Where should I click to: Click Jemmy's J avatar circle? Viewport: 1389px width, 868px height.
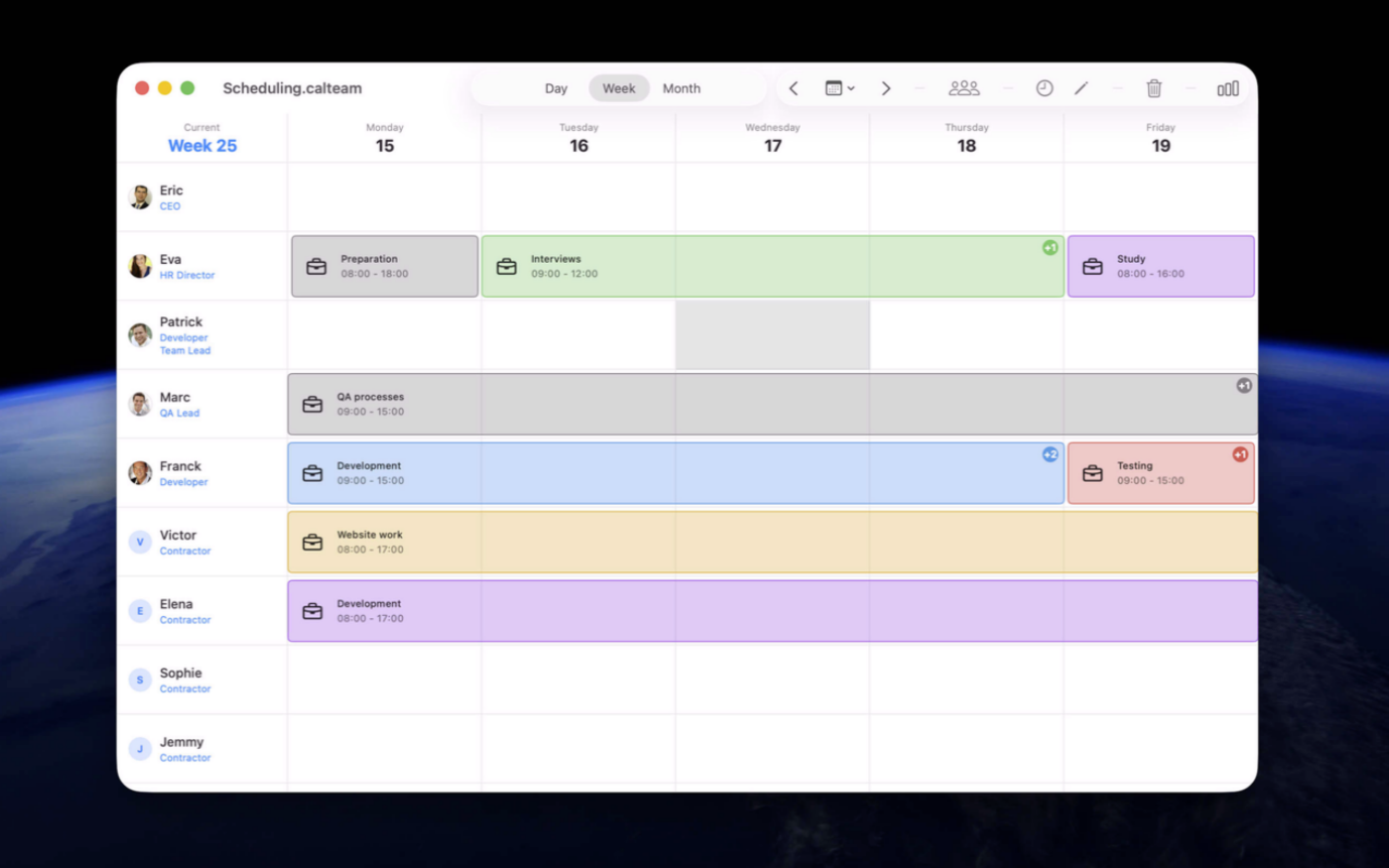pos(140,749)
